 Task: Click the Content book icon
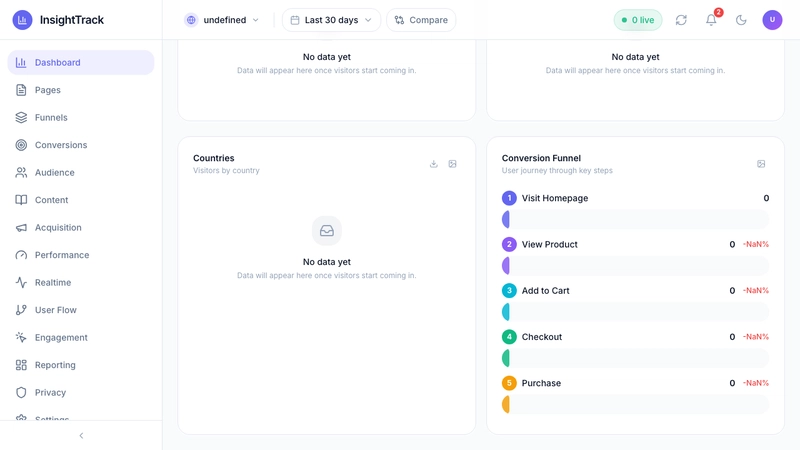pos(21,200)
